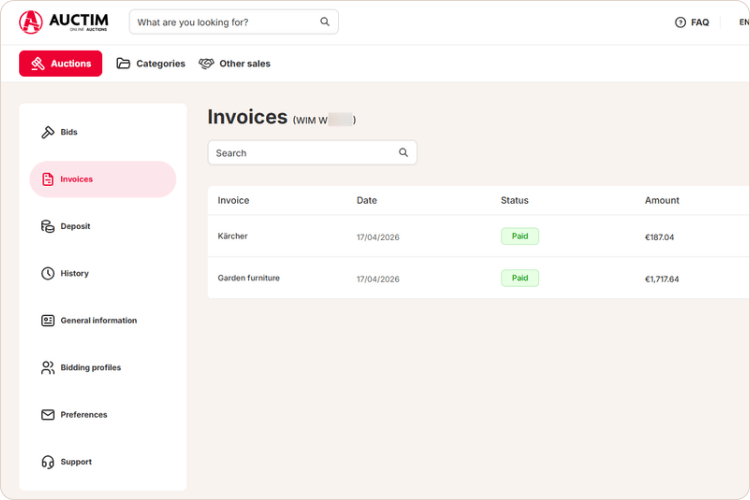Open Preferences page
Viewport: 750px width, 500px height.
(103, 414)
